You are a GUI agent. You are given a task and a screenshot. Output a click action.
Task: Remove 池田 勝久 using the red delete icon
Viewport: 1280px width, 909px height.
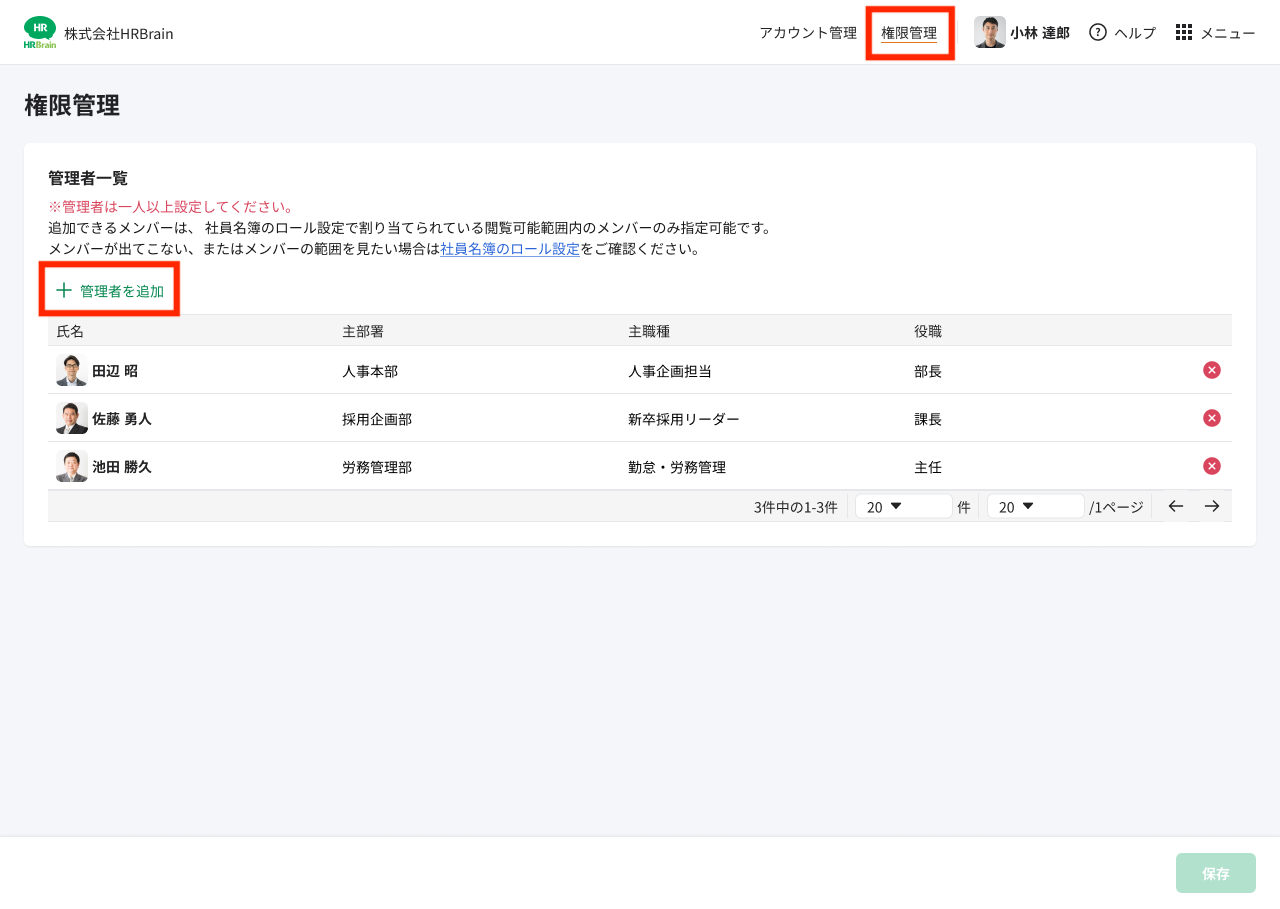tap(1211, 465)
